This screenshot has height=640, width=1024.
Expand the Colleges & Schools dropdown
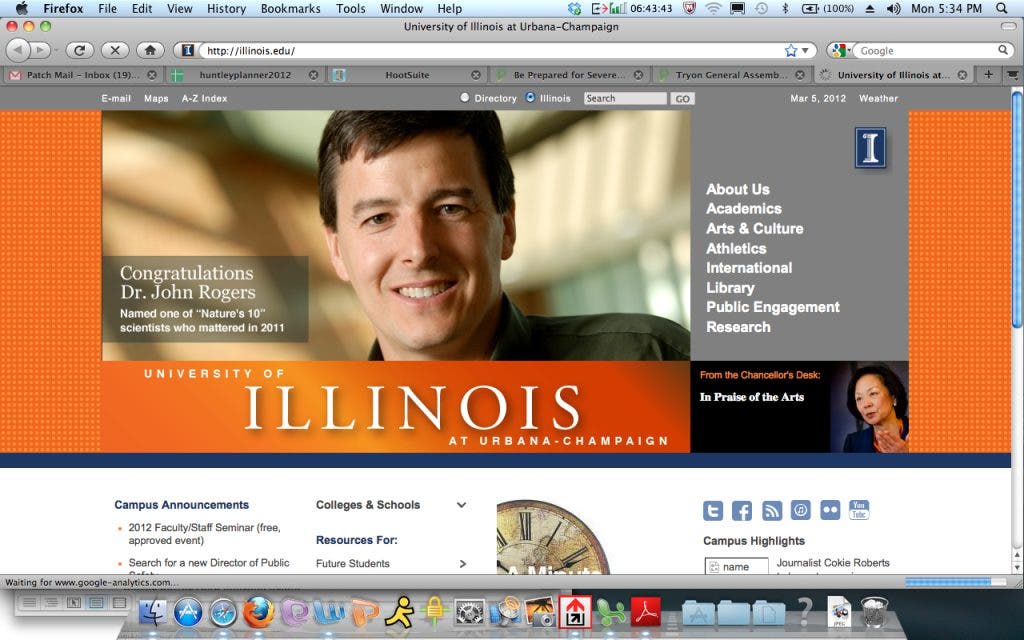(461, 505)
